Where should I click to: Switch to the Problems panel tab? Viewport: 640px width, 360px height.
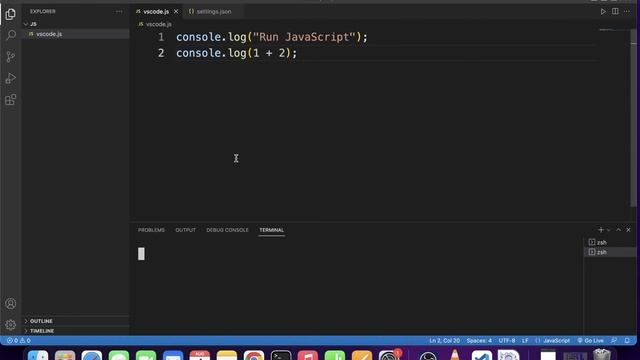click(x=151, y=230)
